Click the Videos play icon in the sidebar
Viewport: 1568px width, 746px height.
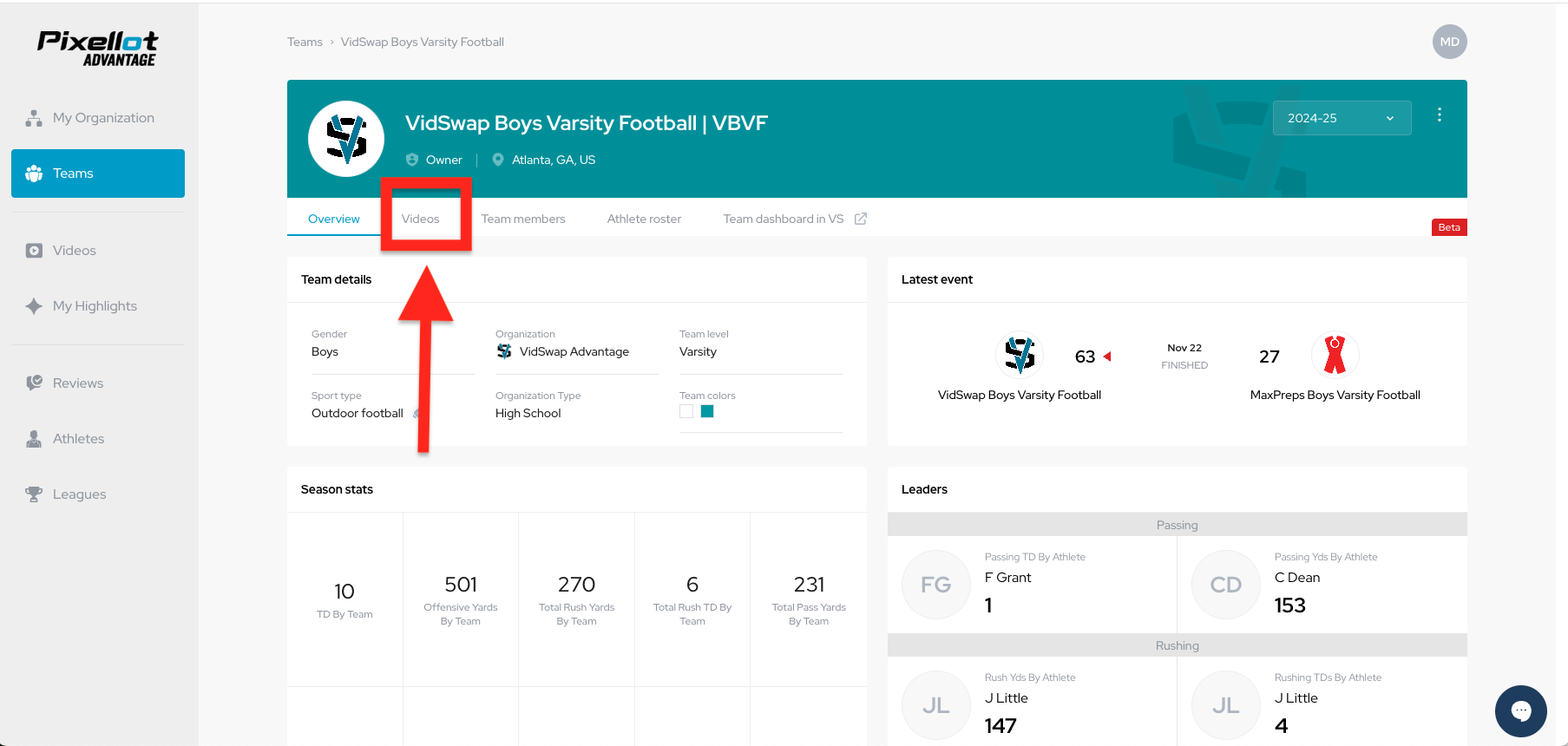(34, 251)
